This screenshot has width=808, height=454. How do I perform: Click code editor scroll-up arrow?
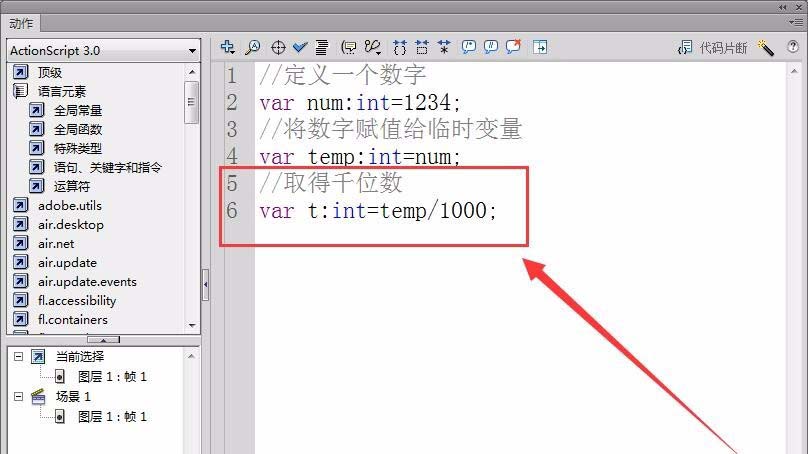(794, 71)
